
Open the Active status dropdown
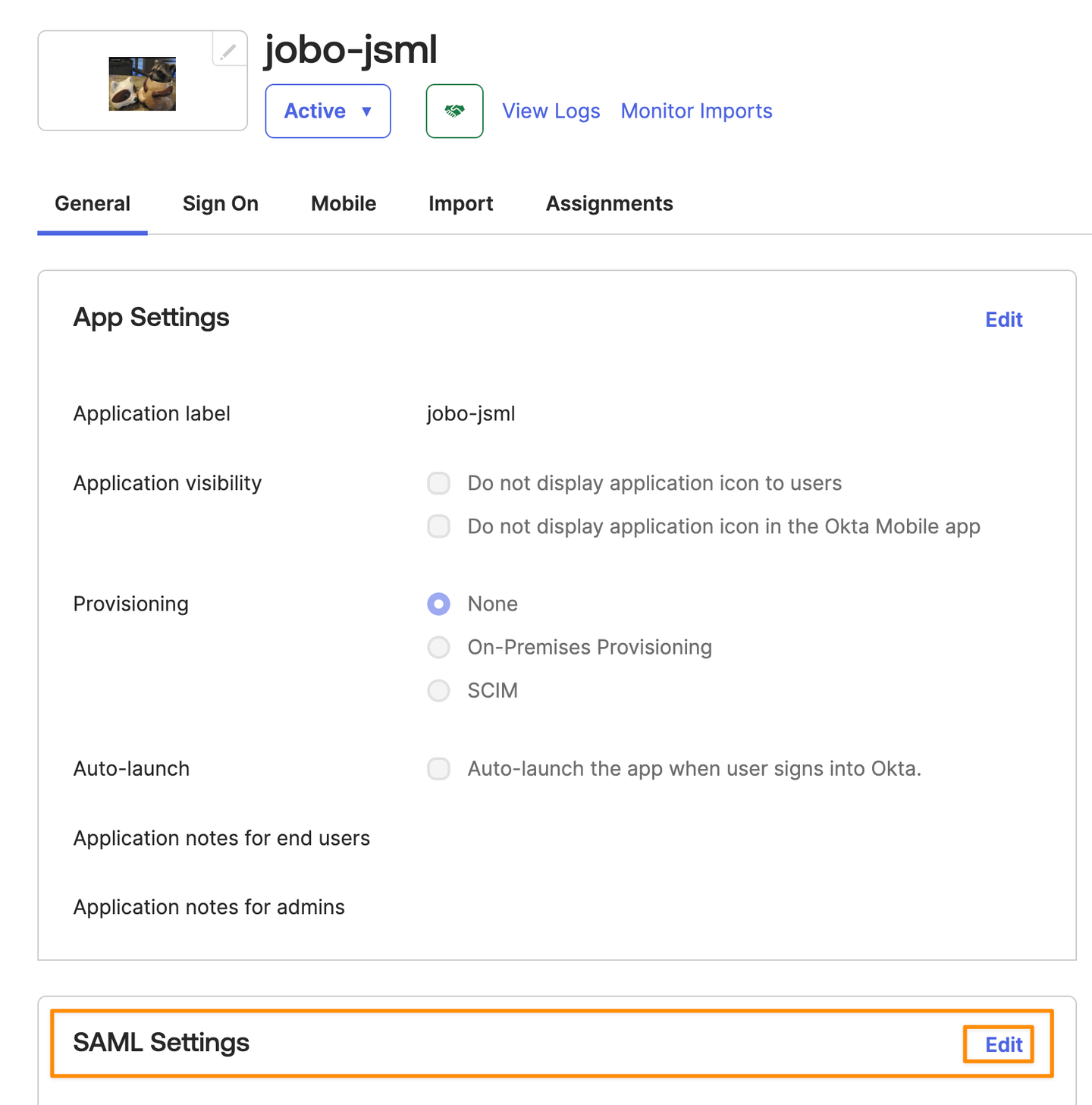point(328,111)
